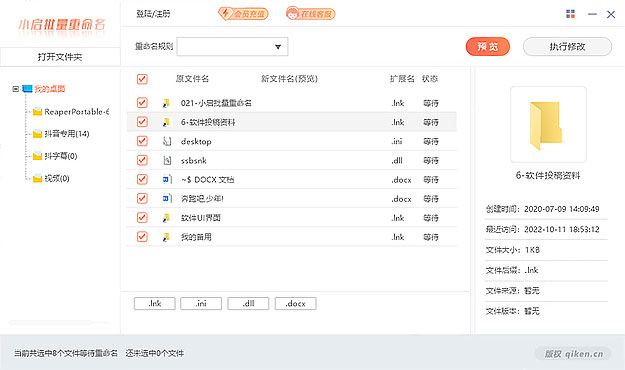Click the desktop.ini file icon
The height and width of the screenshot is (370, 625).
point(167,142)
